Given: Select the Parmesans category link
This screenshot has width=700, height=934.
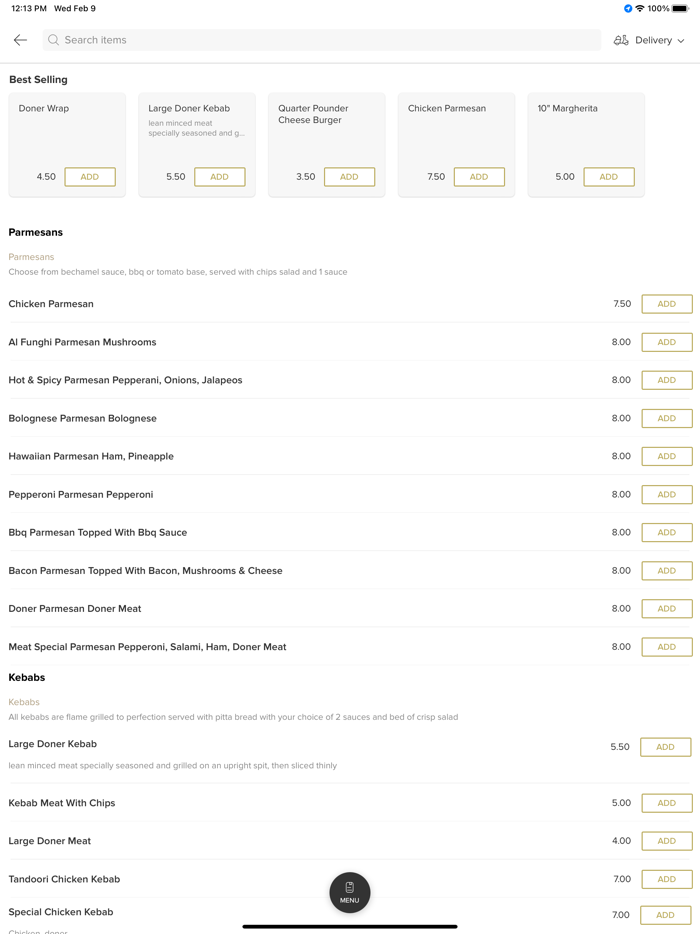Looking at the screenshot, I should 31,257.
